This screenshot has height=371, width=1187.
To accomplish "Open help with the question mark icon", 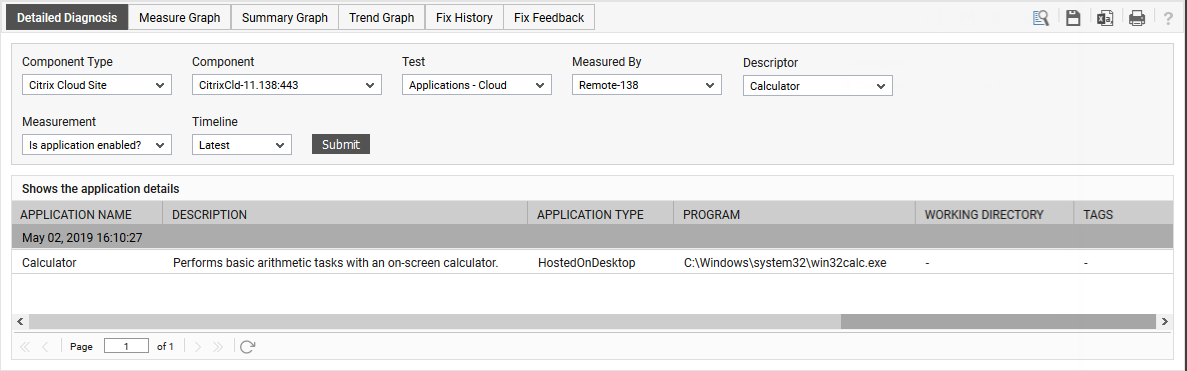I will tap(1168, 18).
